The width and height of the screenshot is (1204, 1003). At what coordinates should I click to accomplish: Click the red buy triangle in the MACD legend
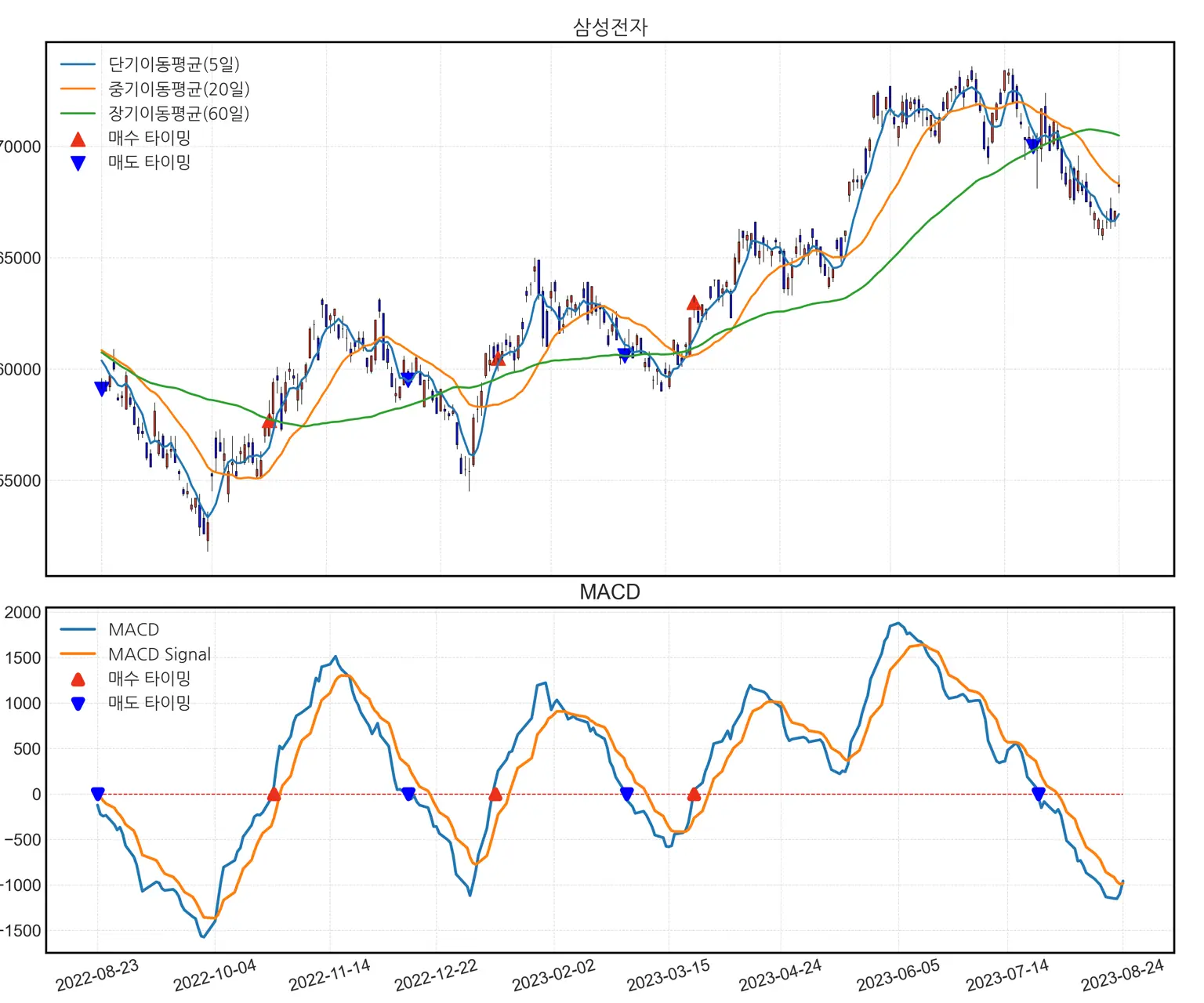(78, 679)
